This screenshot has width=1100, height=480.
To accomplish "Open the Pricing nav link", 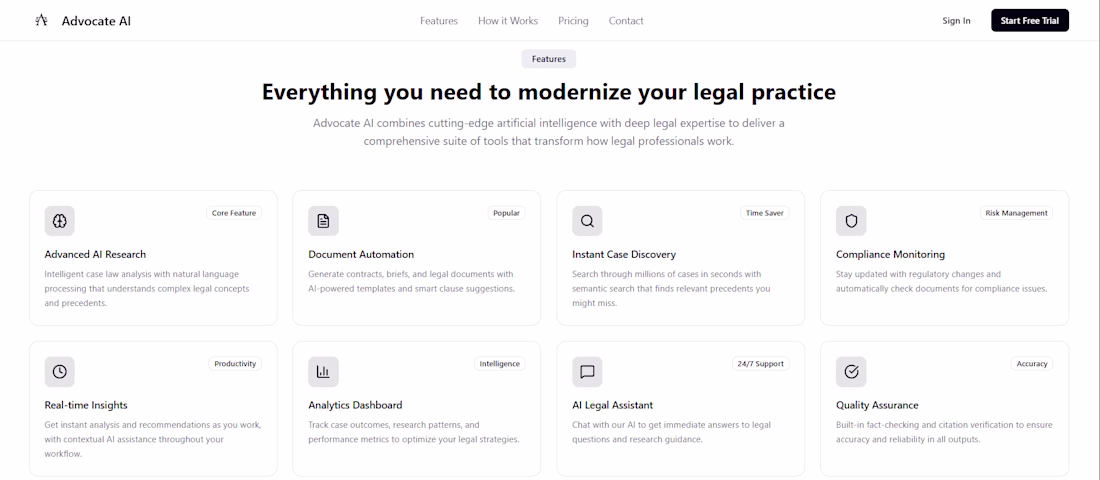I will pos(573,21).
